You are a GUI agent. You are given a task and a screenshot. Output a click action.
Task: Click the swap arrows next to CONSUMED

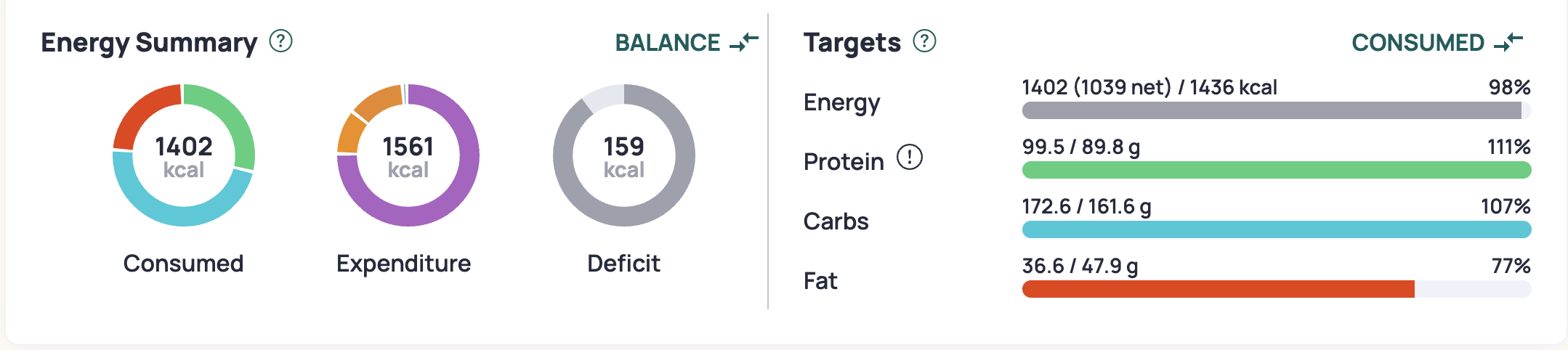click(x=1508, y=42)
